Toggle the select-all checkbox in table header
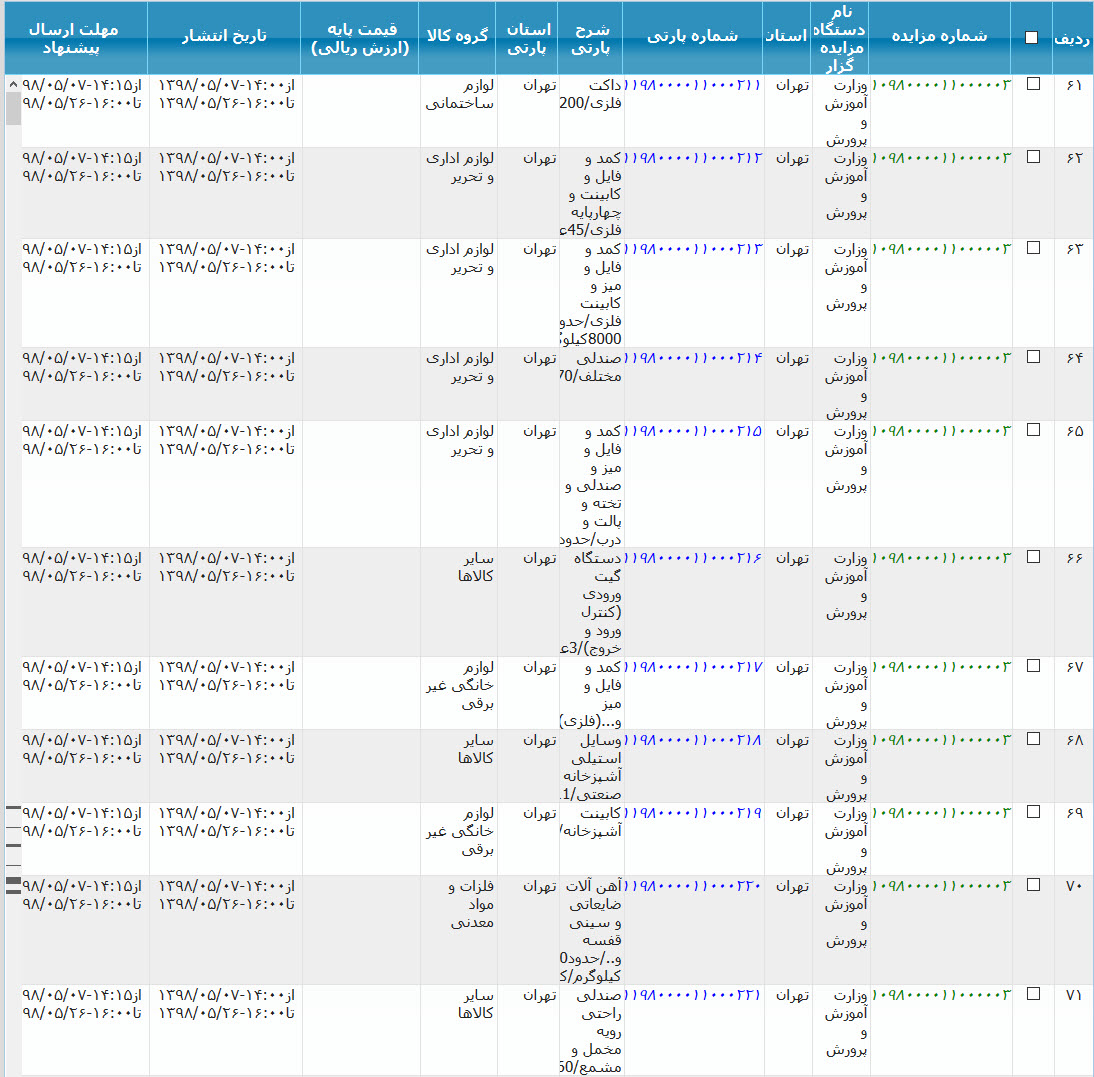Image resolution: width=1094 pixels, height=1077 pixels. pos(1031,38)
